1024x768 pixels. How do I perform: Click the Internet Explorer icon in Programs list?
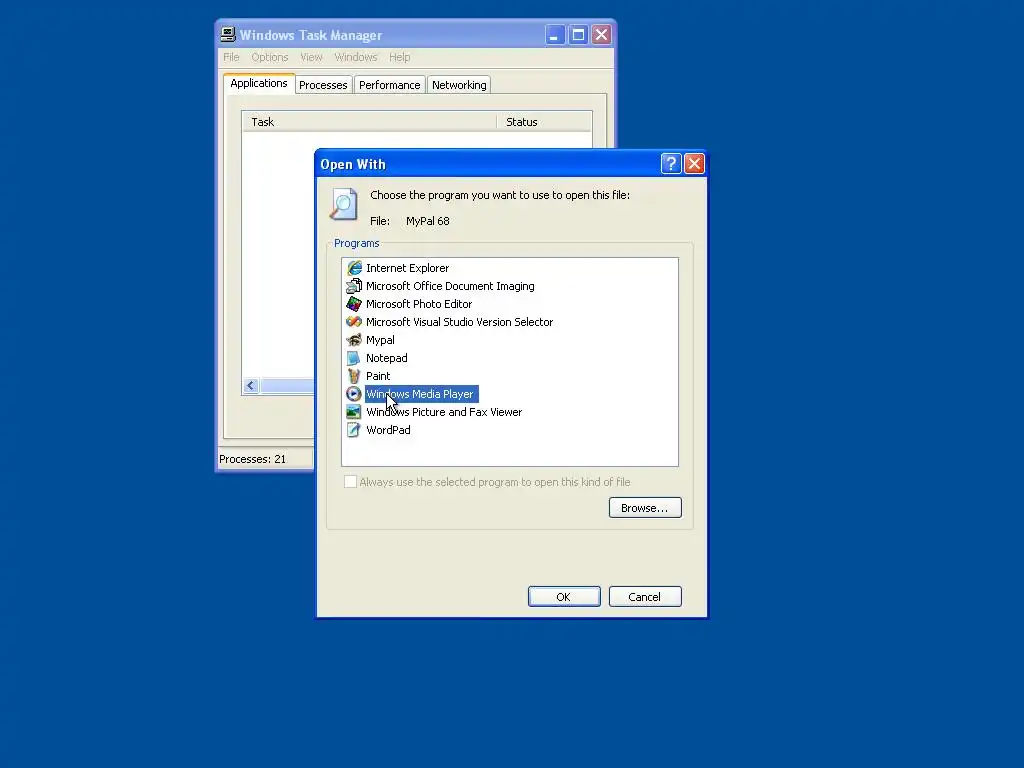pos(354,268)
